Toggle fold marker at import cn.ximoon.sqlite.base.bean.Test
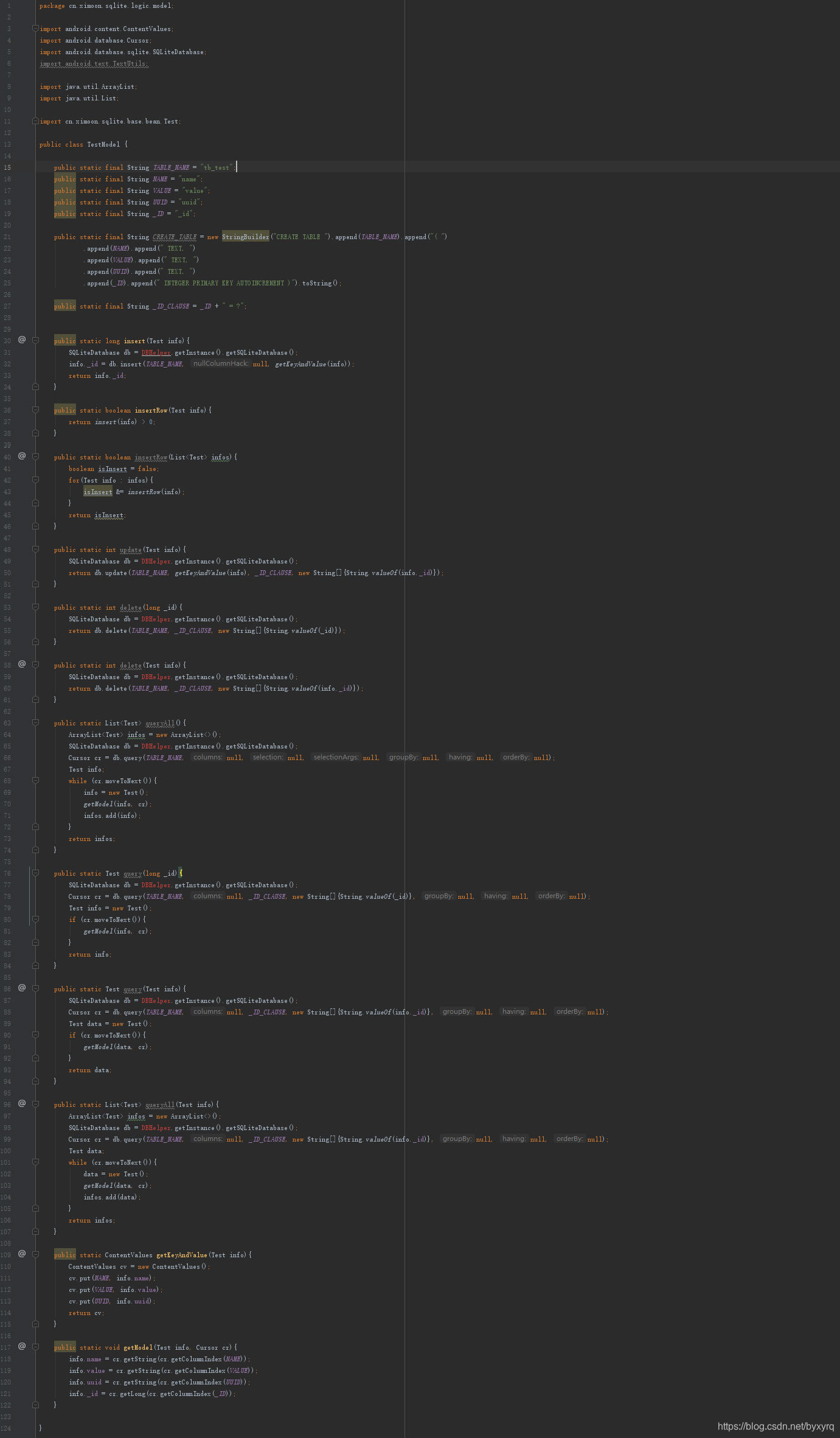Viewport: 840px width, 1438px height. tap(35, 121)
